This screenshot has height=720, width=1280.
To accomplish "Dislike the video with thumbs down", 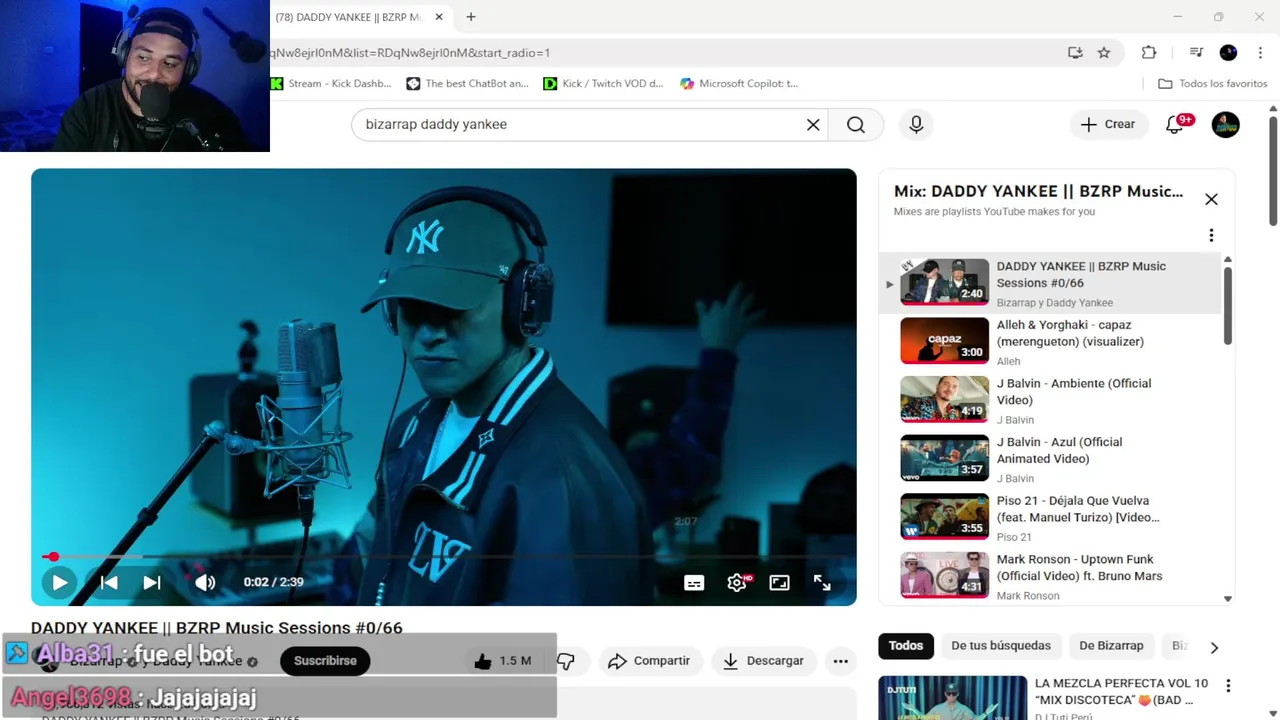I will point(566,661).
